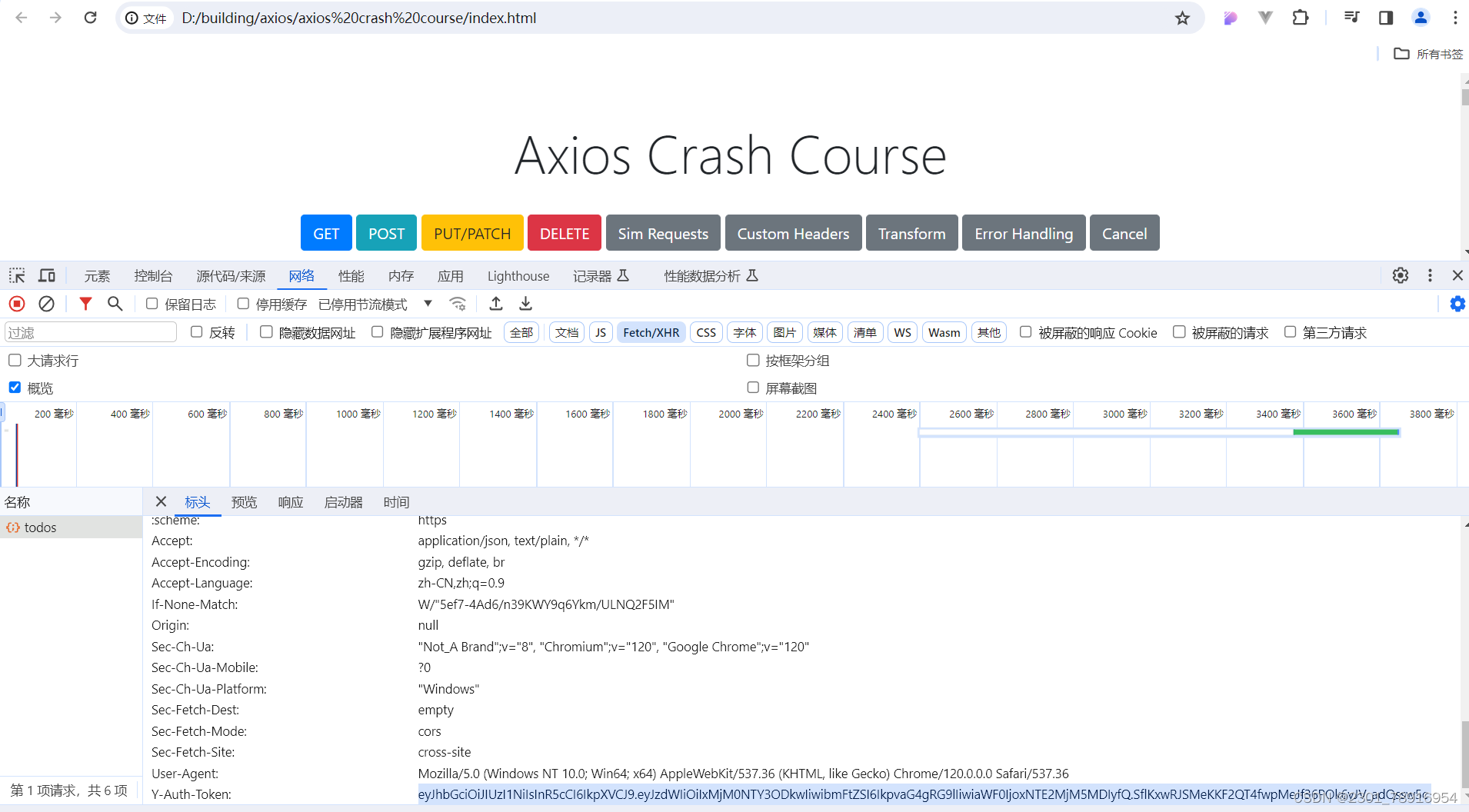Check the invert filter checkbox

[x=197, y=332]
